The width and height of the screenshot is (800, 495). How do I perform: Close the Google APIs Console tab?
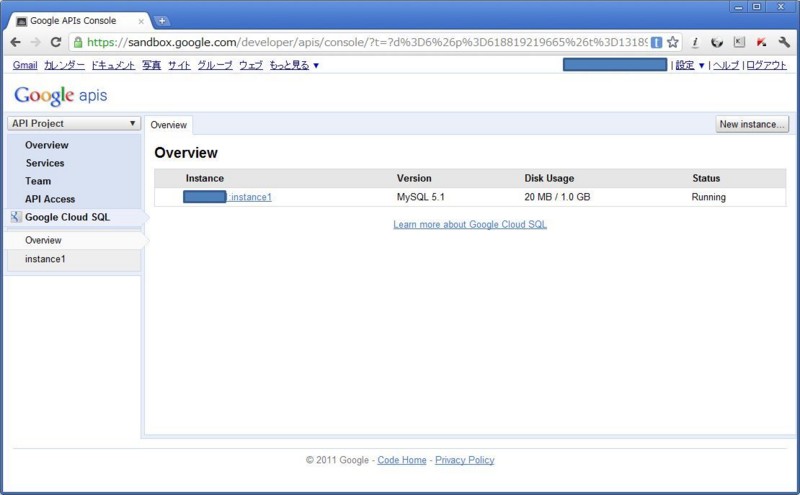pos(141,21)
